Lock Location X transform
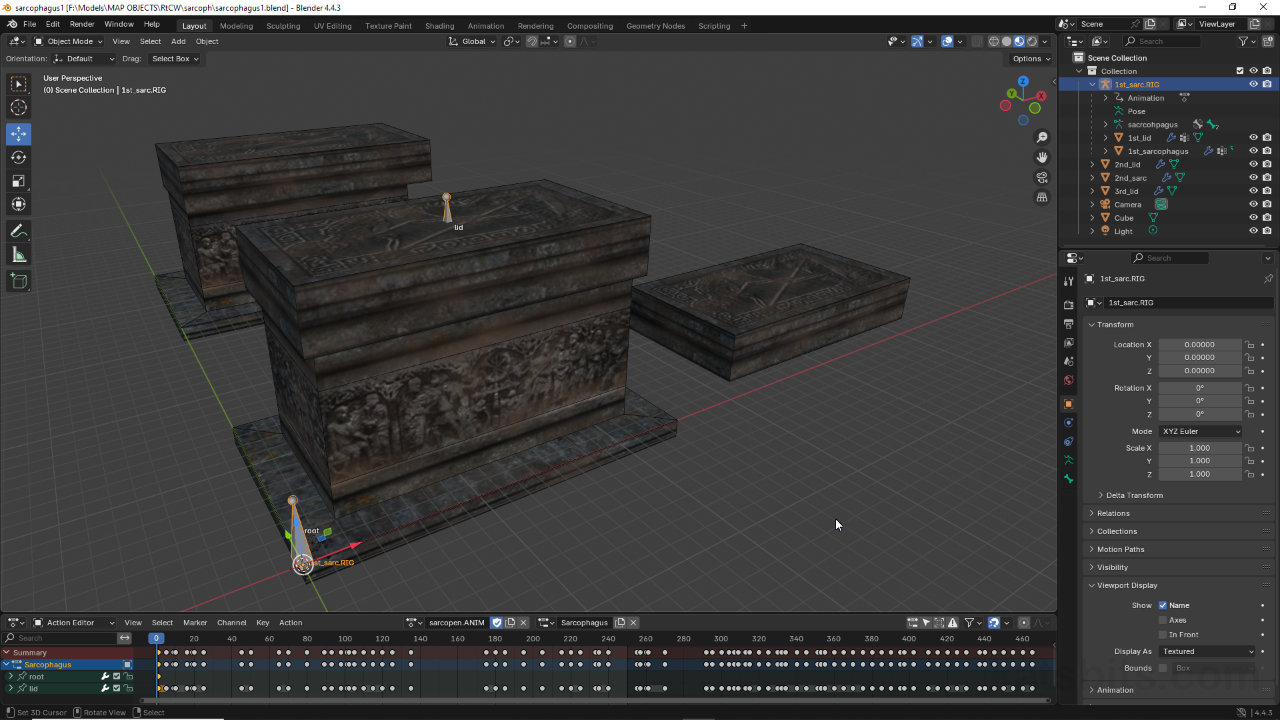The height and width of the screenshot is (720, 1280). click(1250, 344)
